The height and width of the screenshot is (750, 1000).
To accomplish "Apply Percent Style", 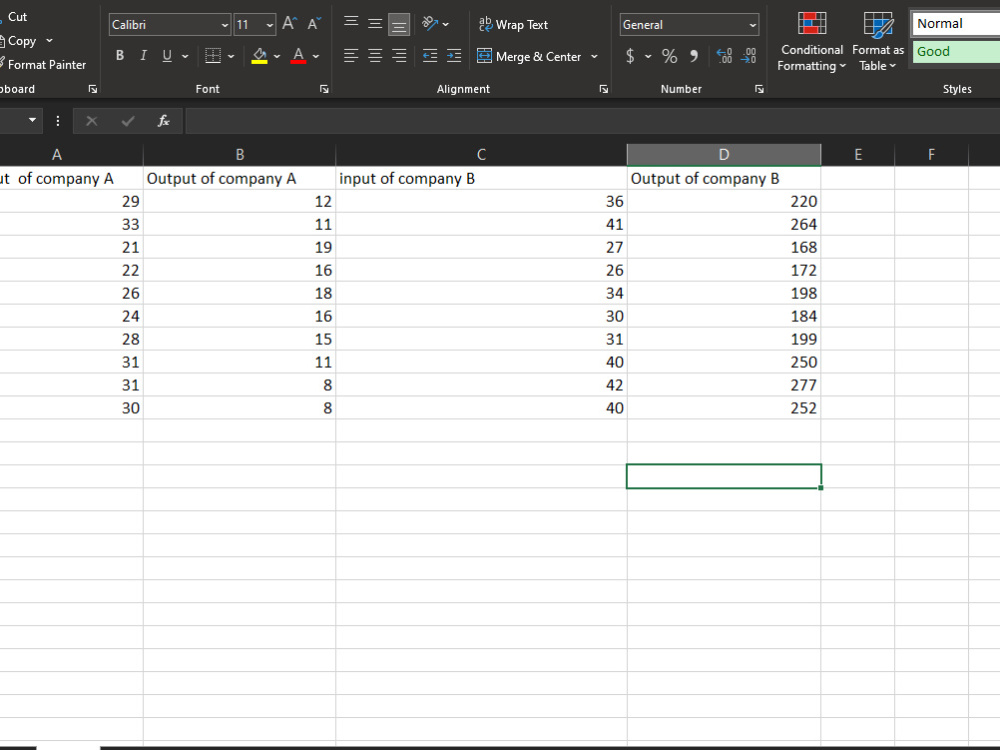I will point(669,56).
